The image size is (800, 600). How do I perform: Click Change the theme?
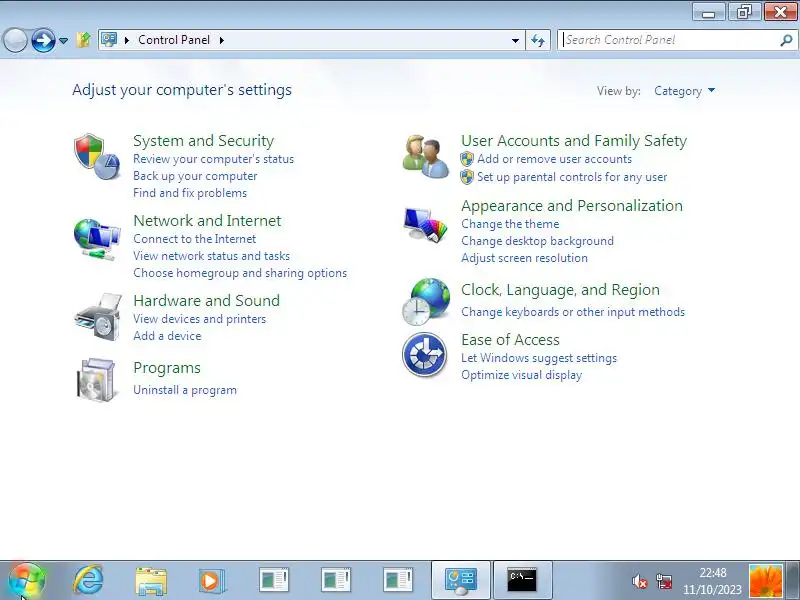tap(510, 224)
